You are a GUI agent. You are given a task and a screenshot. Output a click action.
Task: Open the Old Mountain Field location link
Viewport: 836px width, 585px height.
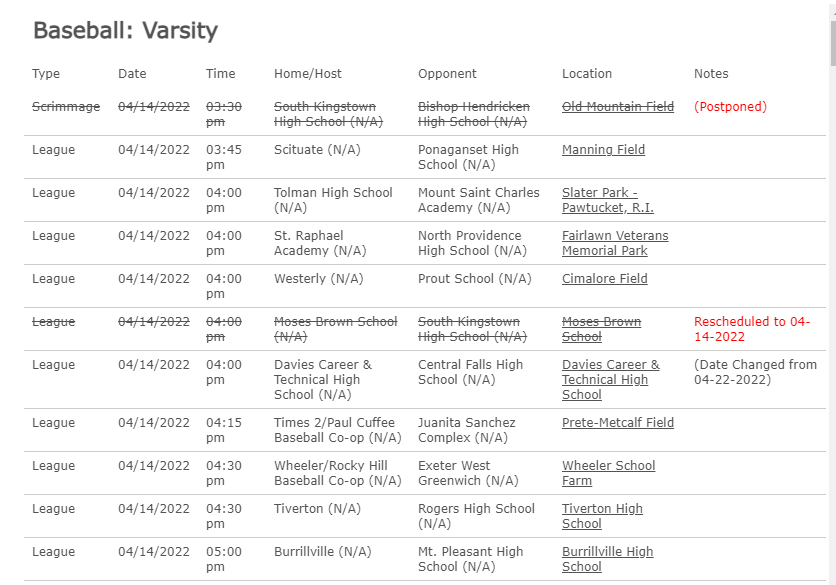click(617, 107)
